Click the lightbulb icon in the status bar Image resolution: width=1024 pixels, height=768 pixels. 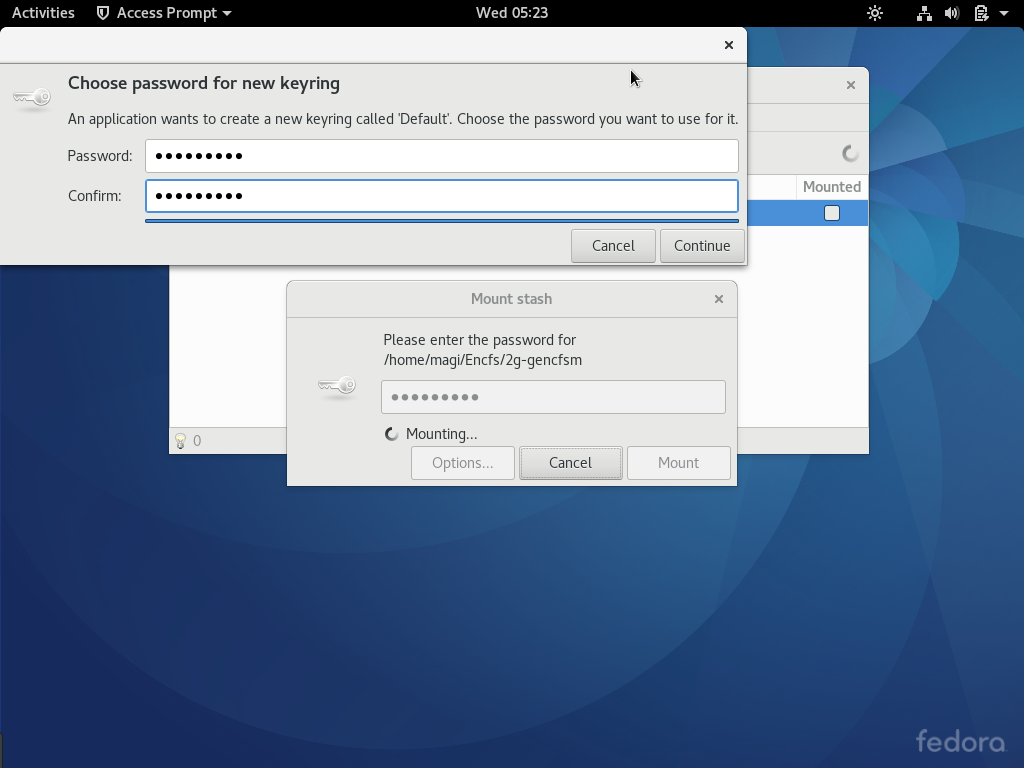click(x=180, y=441)
